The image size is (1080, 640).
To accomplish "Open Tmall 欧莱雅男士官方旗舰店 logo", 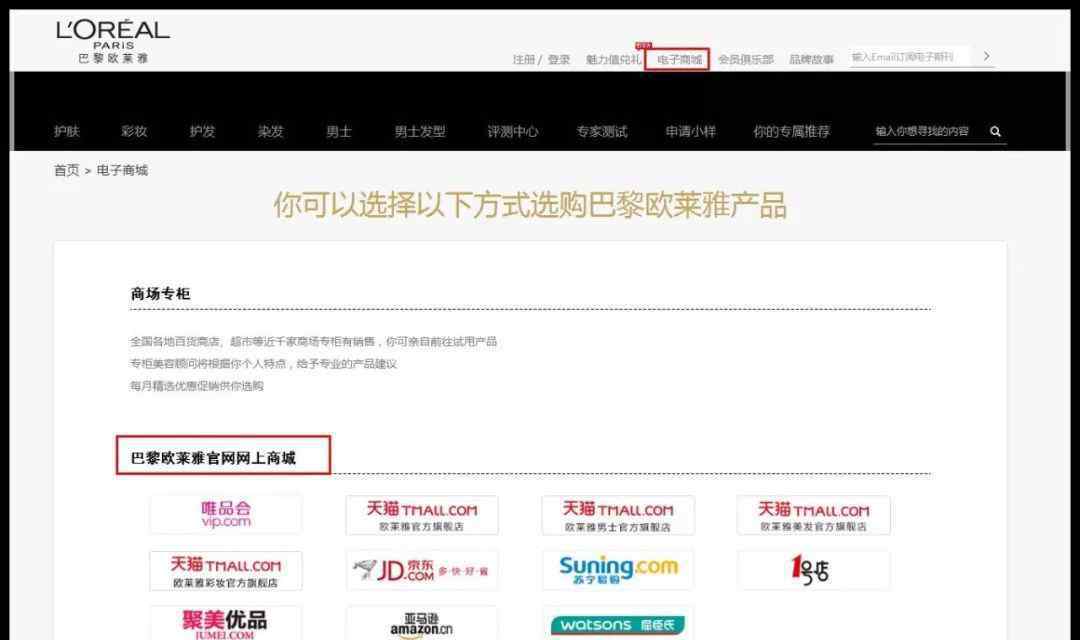I will [618, 515].
